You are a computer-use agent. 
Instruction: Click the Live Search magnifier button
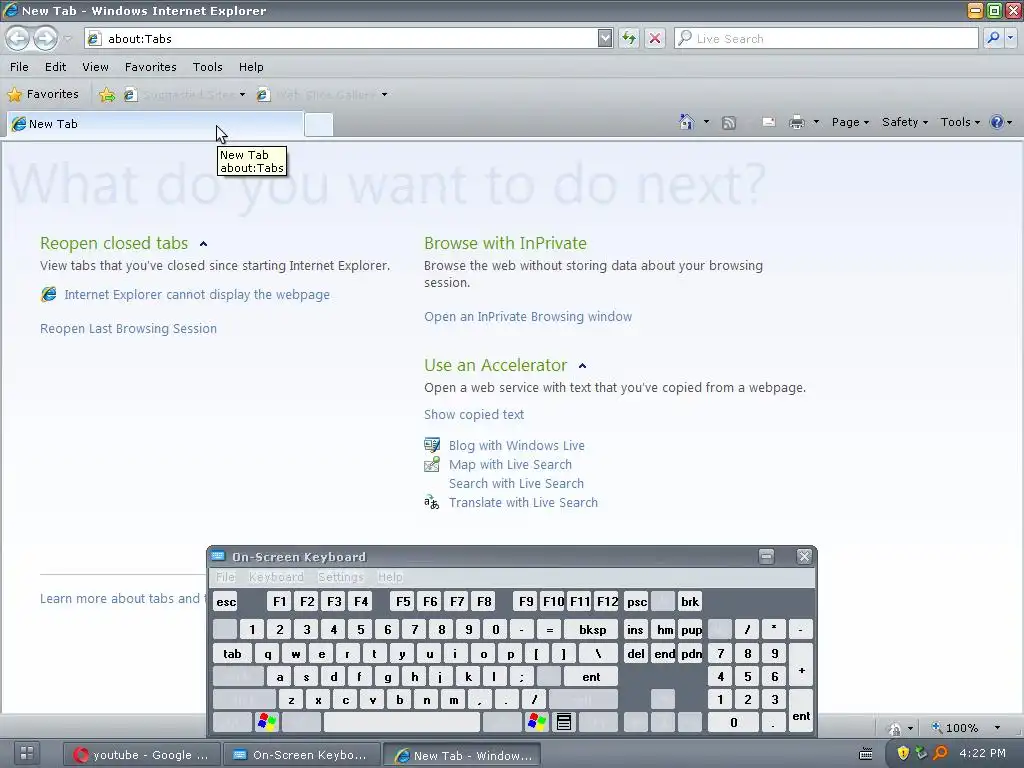[993, 39]
